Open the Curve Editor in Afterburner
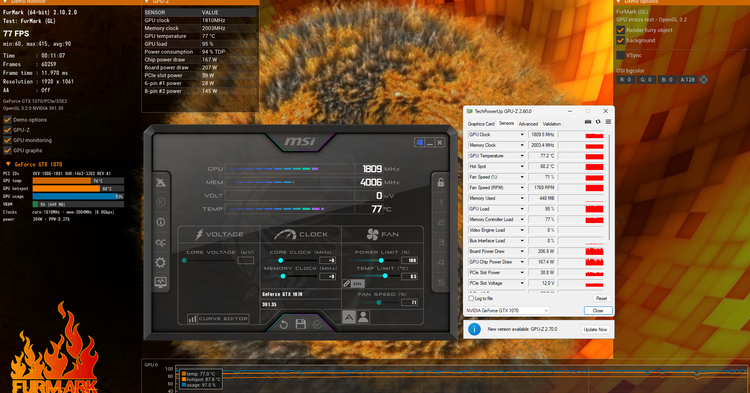 [218, 318]
